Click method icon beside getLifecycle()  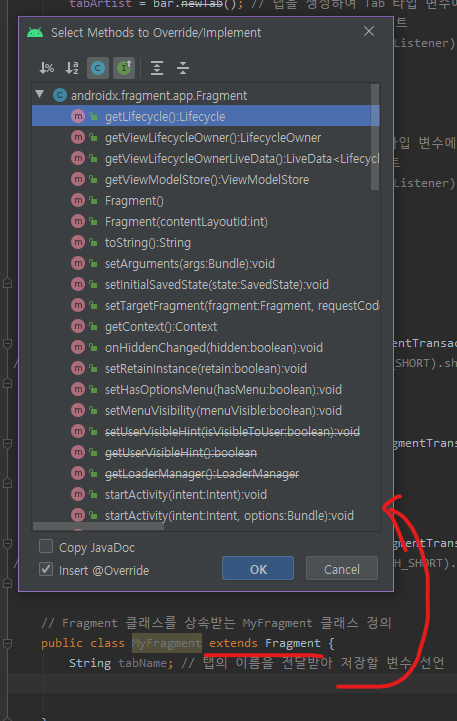(x=78, y=116)
